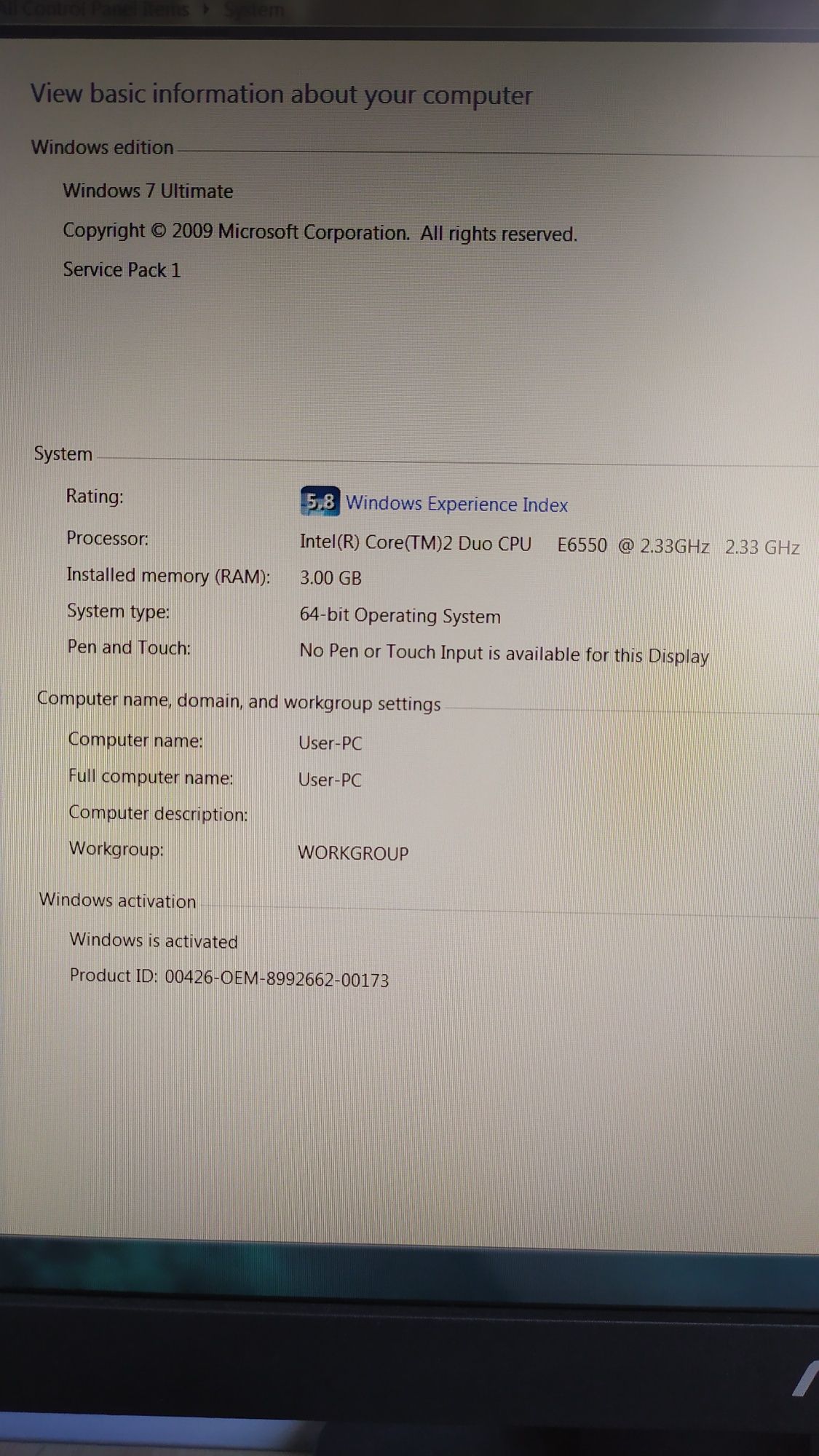Click the '64-bit Operating System' value
819x1456 pixels.
coord(400,616)
